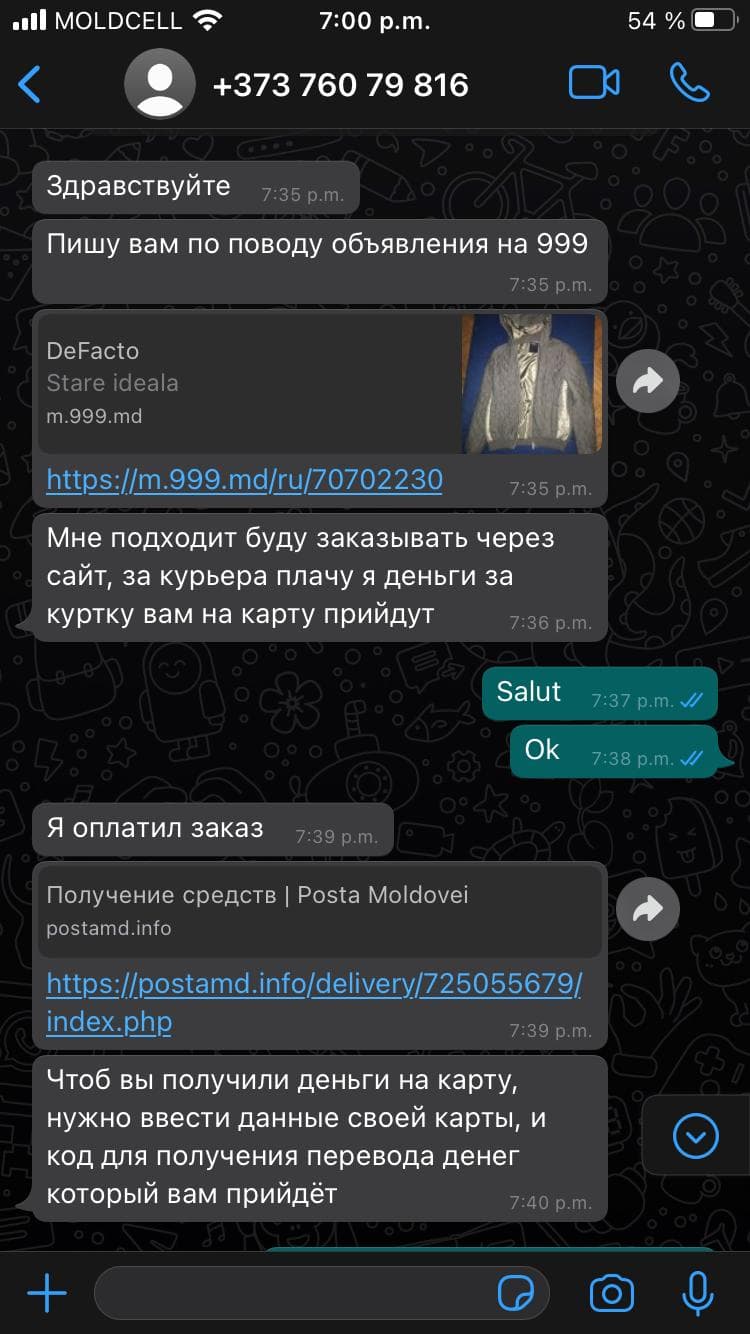This screenshot has width=750, height=1334.
Task: Open the Получение средств preview card
Action: (x=320, y=912)
